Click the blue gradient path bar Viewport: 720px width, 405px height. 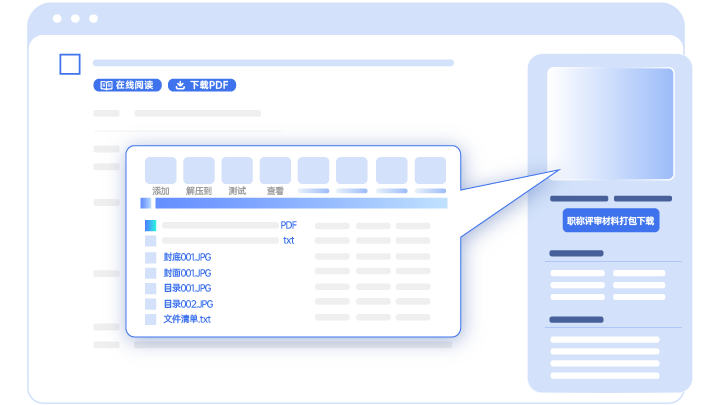coord(300,203)
